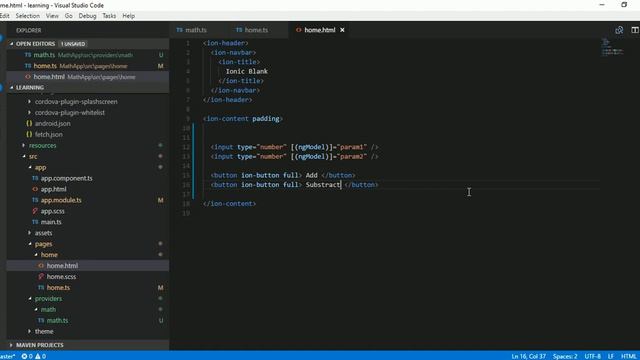Open the Selection menu
640x360 pixels.
[28, 16]
